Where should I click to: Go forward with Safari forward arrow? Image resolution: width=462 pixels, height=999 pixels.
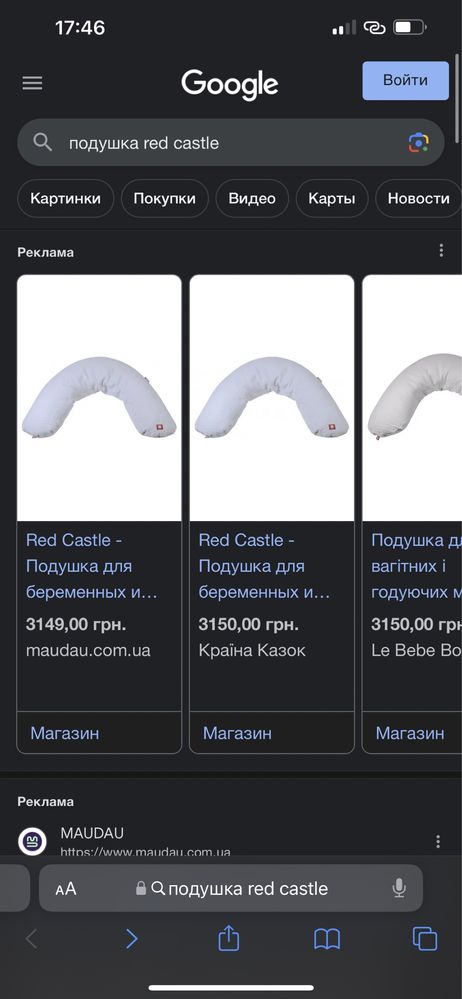point(131,938)
